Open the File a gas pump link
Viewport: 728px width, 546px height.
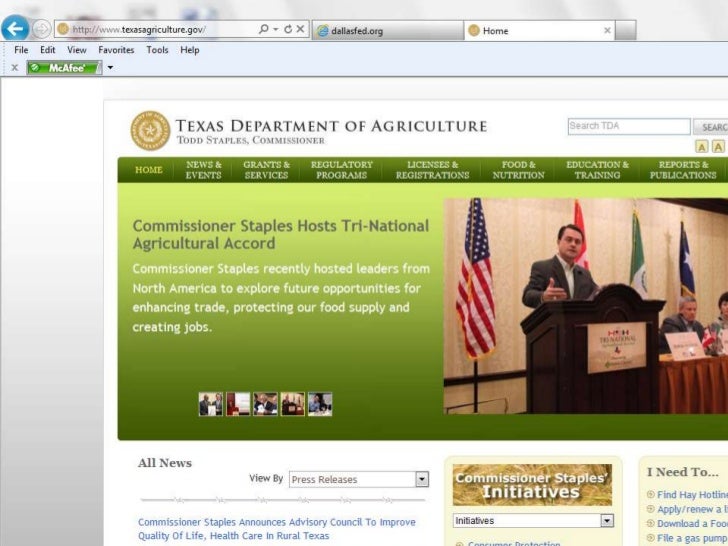(x=692, y=538)
